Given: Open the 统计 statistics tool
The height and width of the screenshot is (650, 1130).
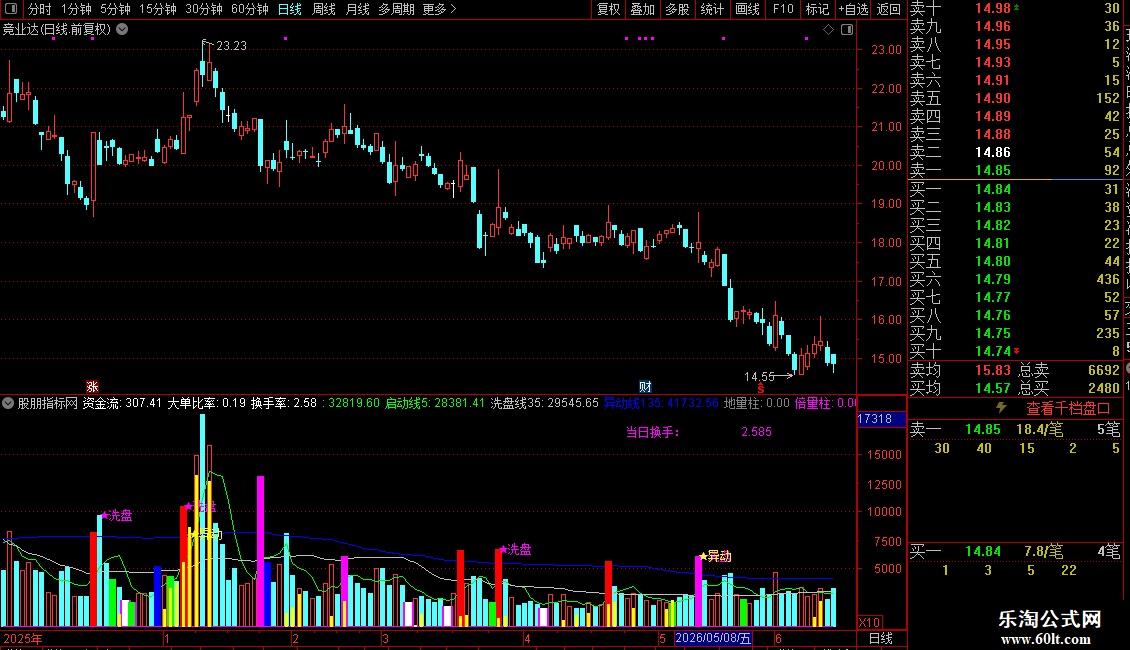Looking at the screenshot, I should [x=712, y=9].
